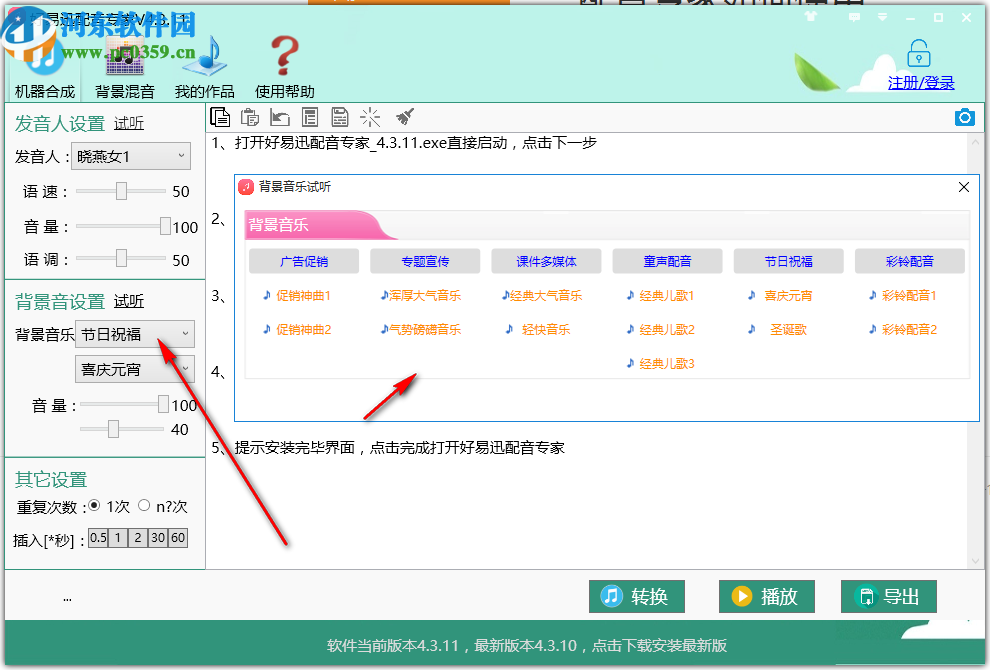Click 试听 next to 发音人设置
Screen dimensions: 990x670
[x=129, y=123]
